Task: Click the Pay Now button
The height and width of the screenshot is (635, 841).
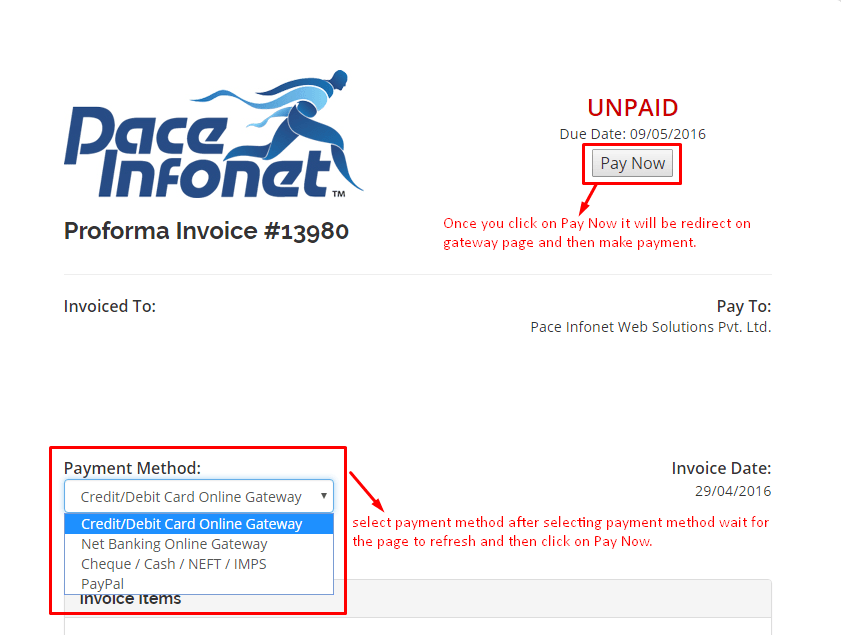Action: (632, 163)
